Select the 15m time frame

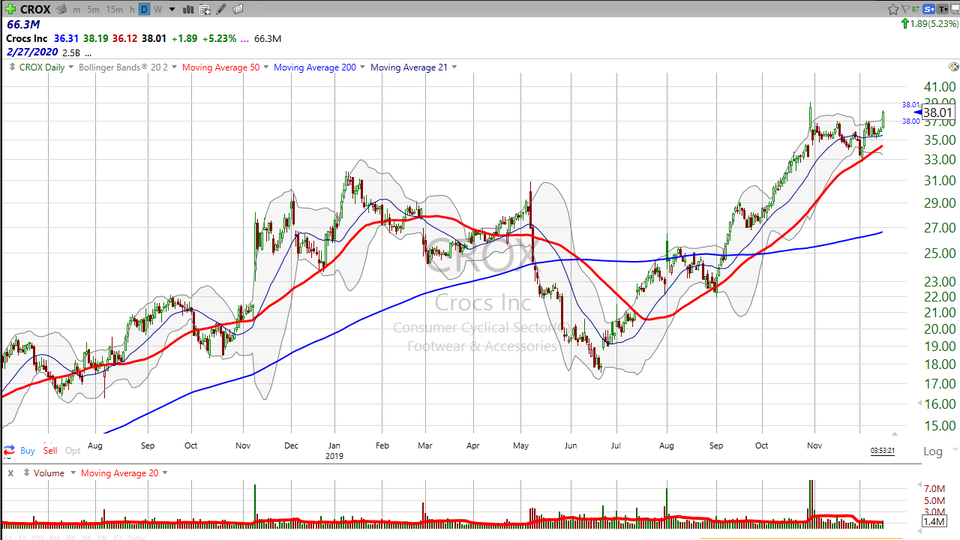tap(114, 10)
